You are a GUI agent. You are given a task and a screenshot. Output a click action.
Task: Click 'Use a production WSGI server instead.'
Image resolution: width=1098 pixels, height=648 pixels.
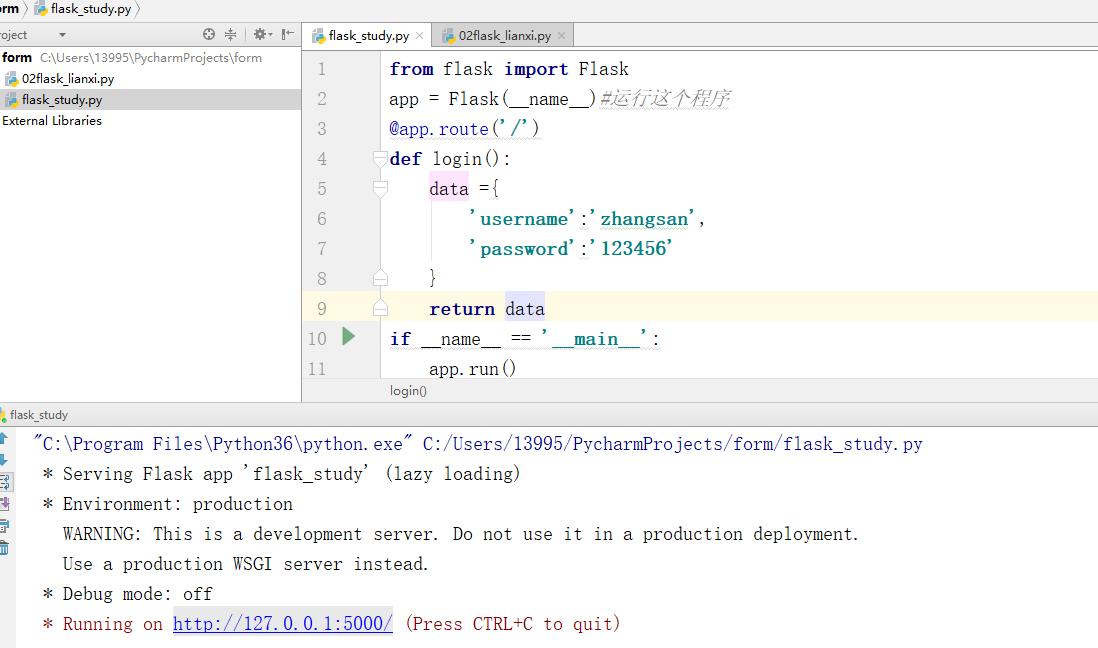pyautogui.click(x=245, y=564)
